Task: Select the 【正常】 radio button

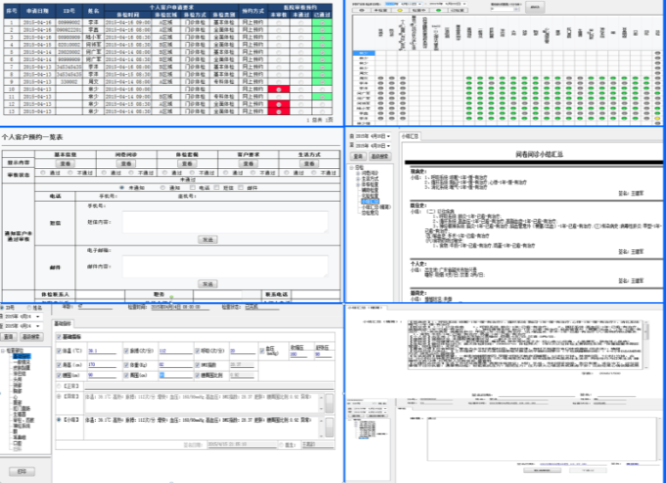Action: 59,386
